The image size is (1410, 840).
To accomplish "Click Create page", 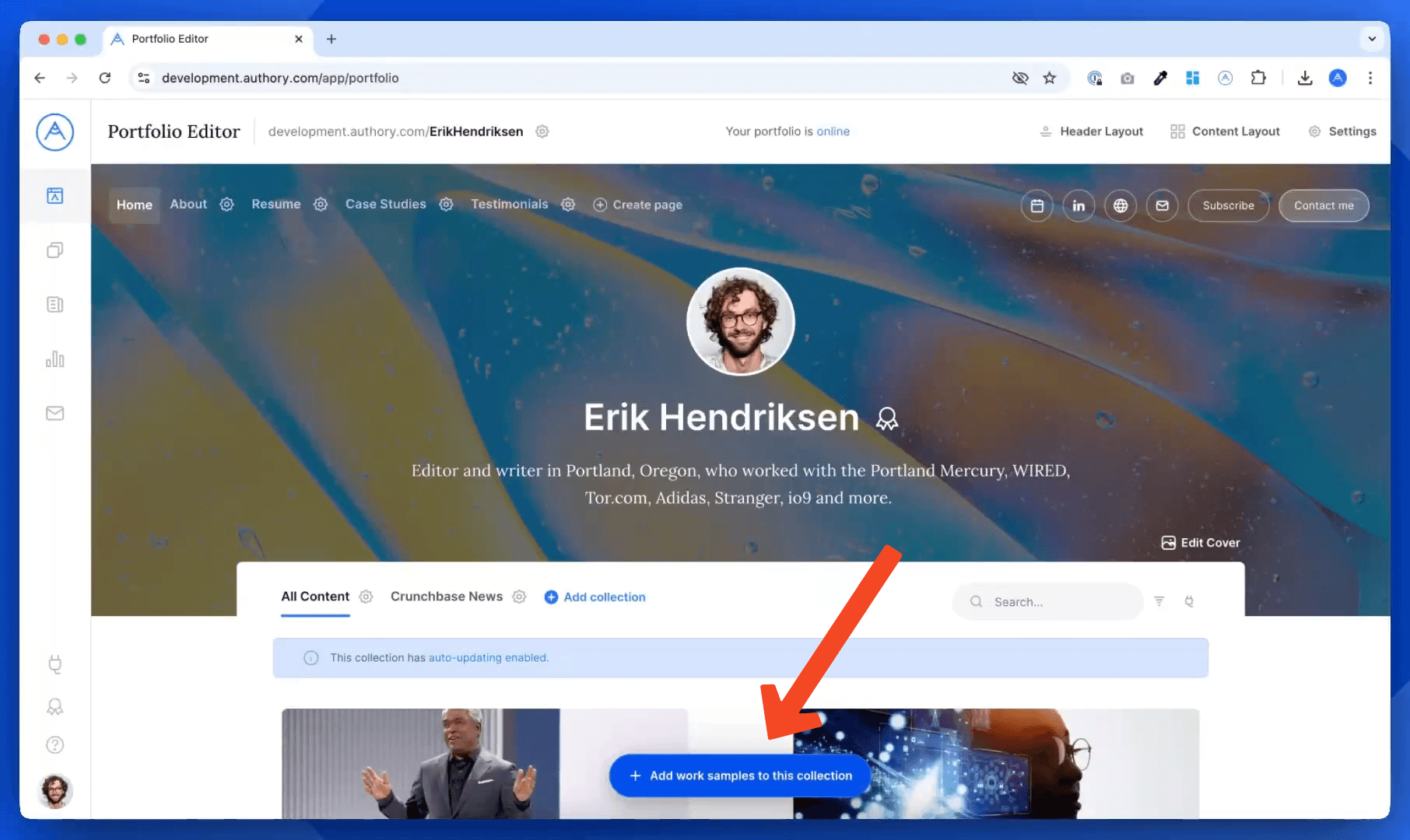I will point(638,205).
